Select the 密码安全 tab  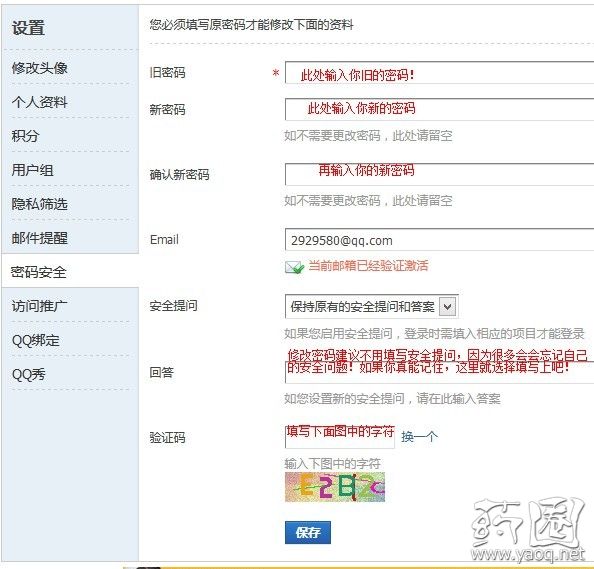coord(39,272)
